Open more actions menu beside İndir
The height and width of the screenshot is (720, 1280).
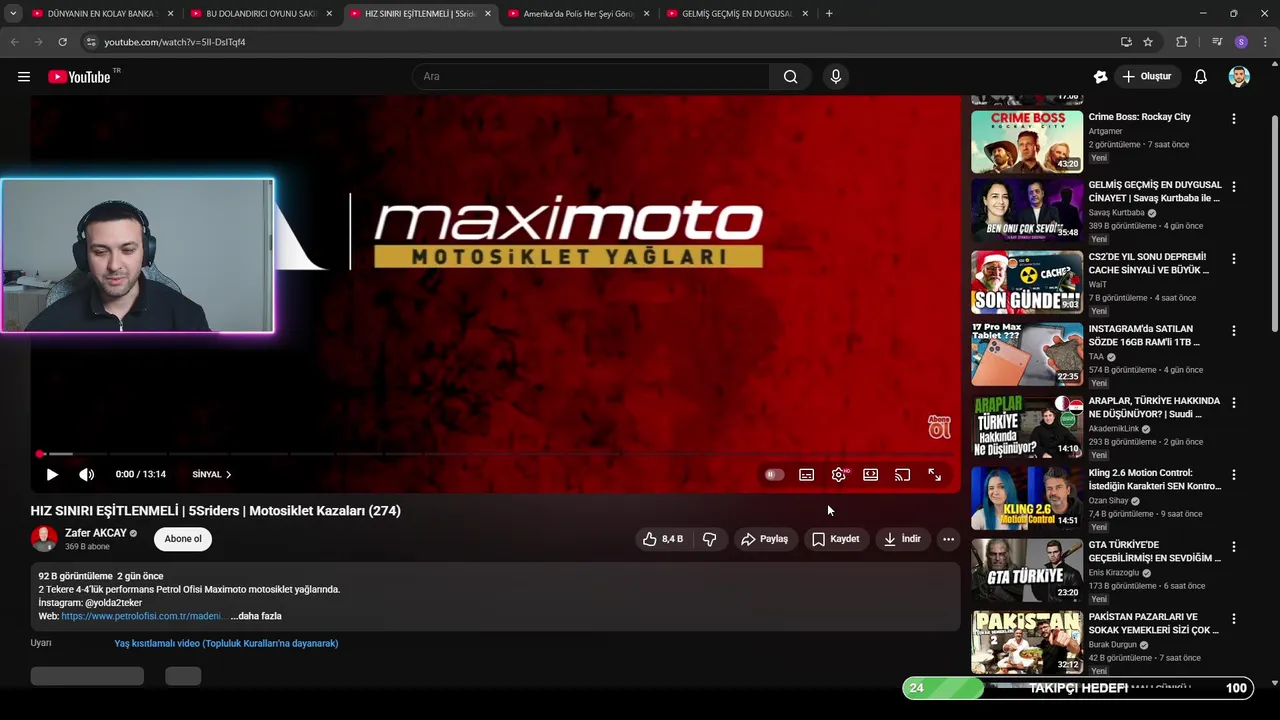click(x=948, y=539)
